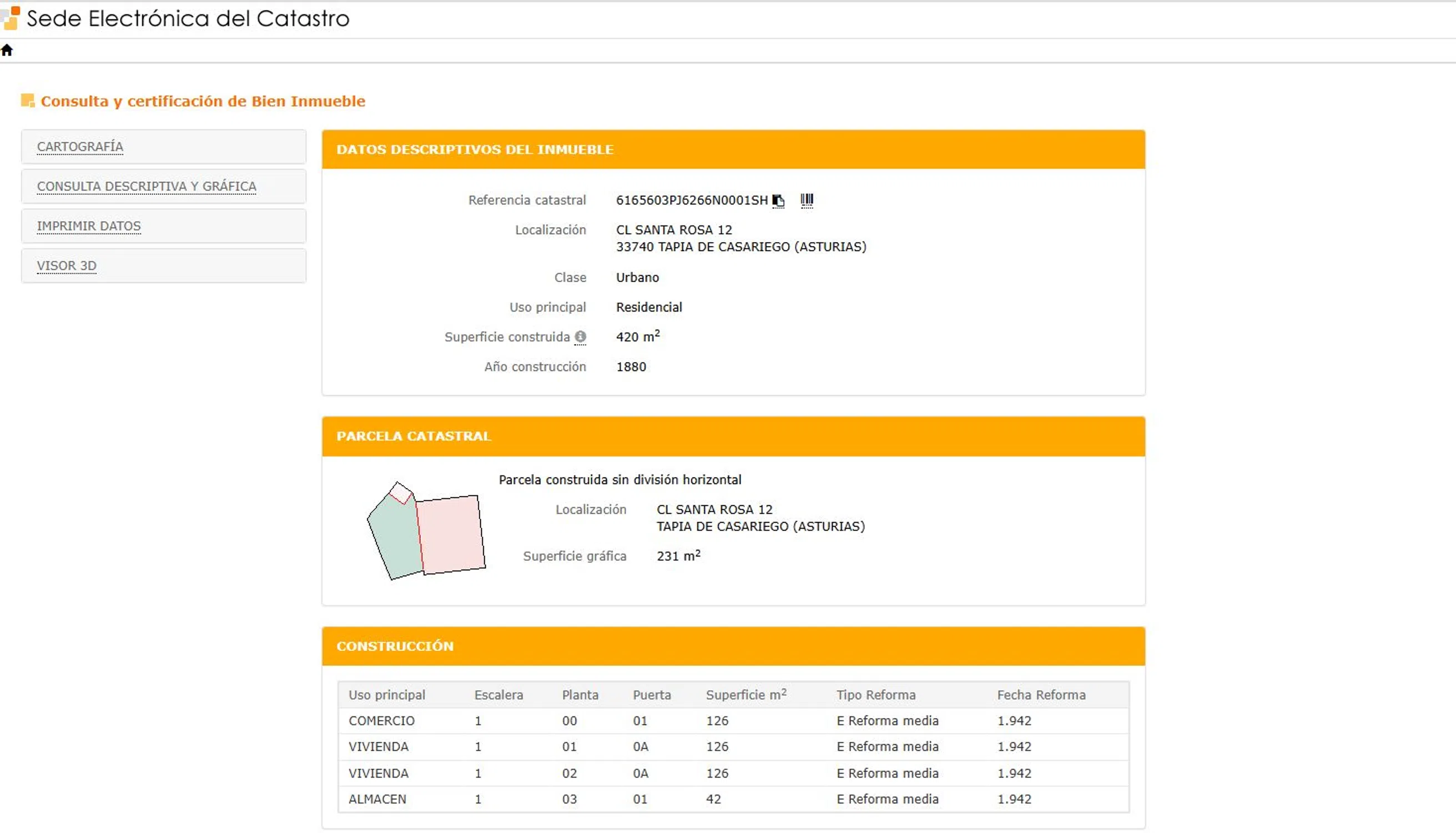Image resolution: width=1456 pixels, height=833 pixels.
Task: Click the home icon
Action: pos(7,51)
